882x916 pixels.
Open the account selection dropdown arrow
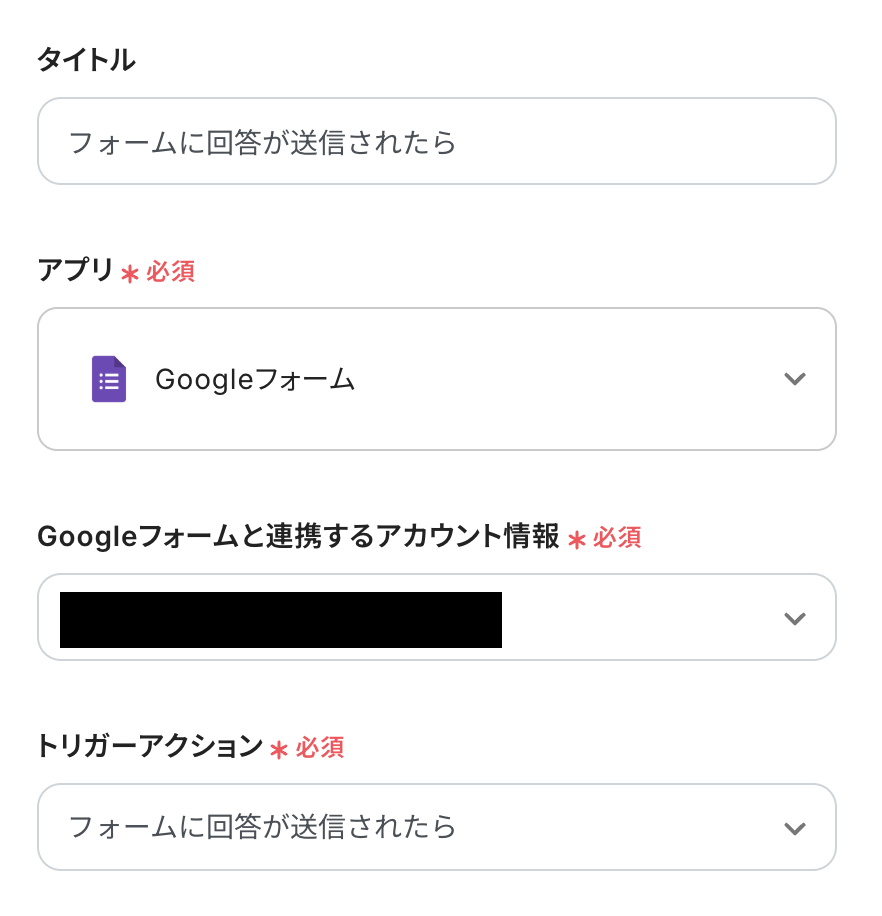(x=795, y=618)
